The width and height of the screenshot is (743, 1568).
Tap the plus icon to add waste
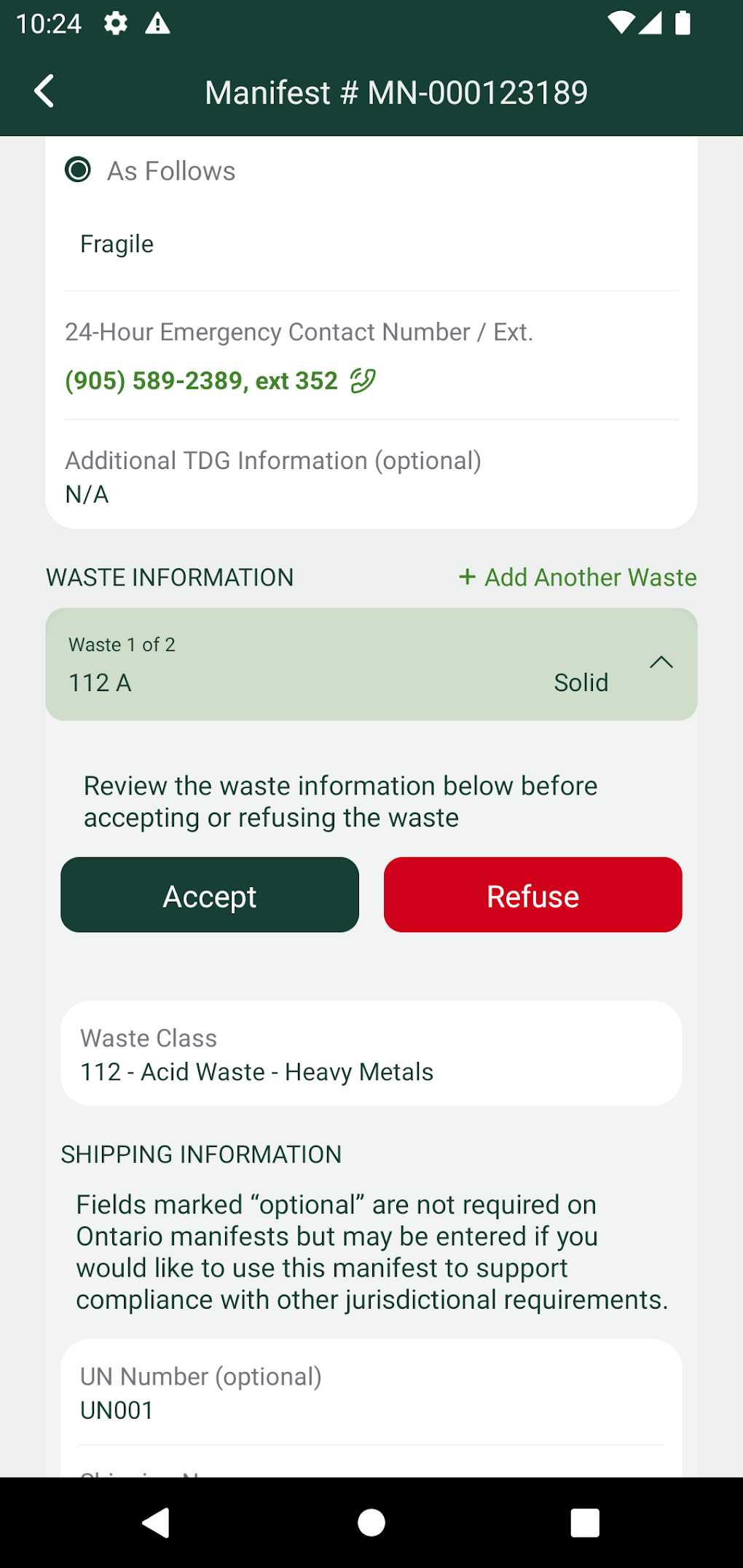(x=467, y=578)
